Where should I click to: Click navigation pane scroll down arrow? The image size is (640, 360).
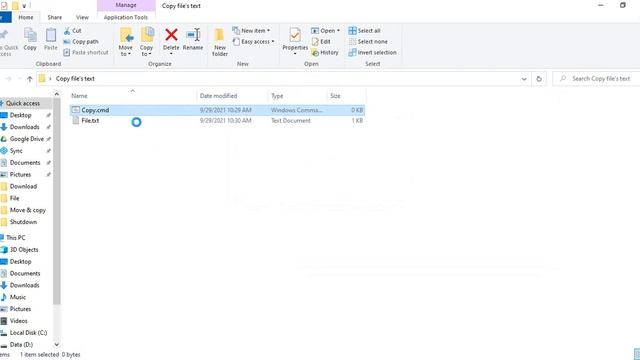57,345
